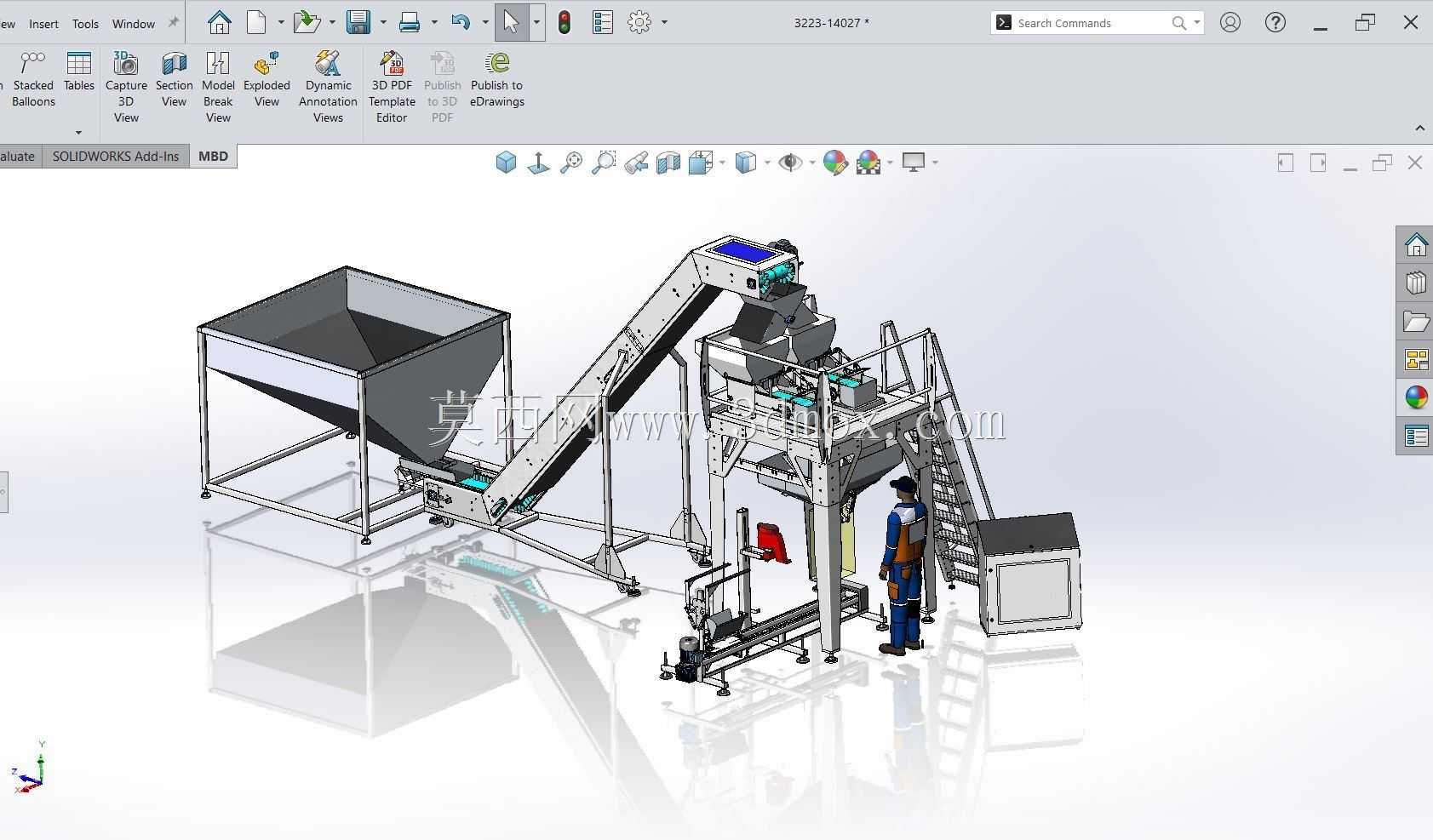The height and width of the screenshot is (840, 1433).
Task: Open a file with the Open folder icon
Action: pyautogui.click(x=306, y=22)
